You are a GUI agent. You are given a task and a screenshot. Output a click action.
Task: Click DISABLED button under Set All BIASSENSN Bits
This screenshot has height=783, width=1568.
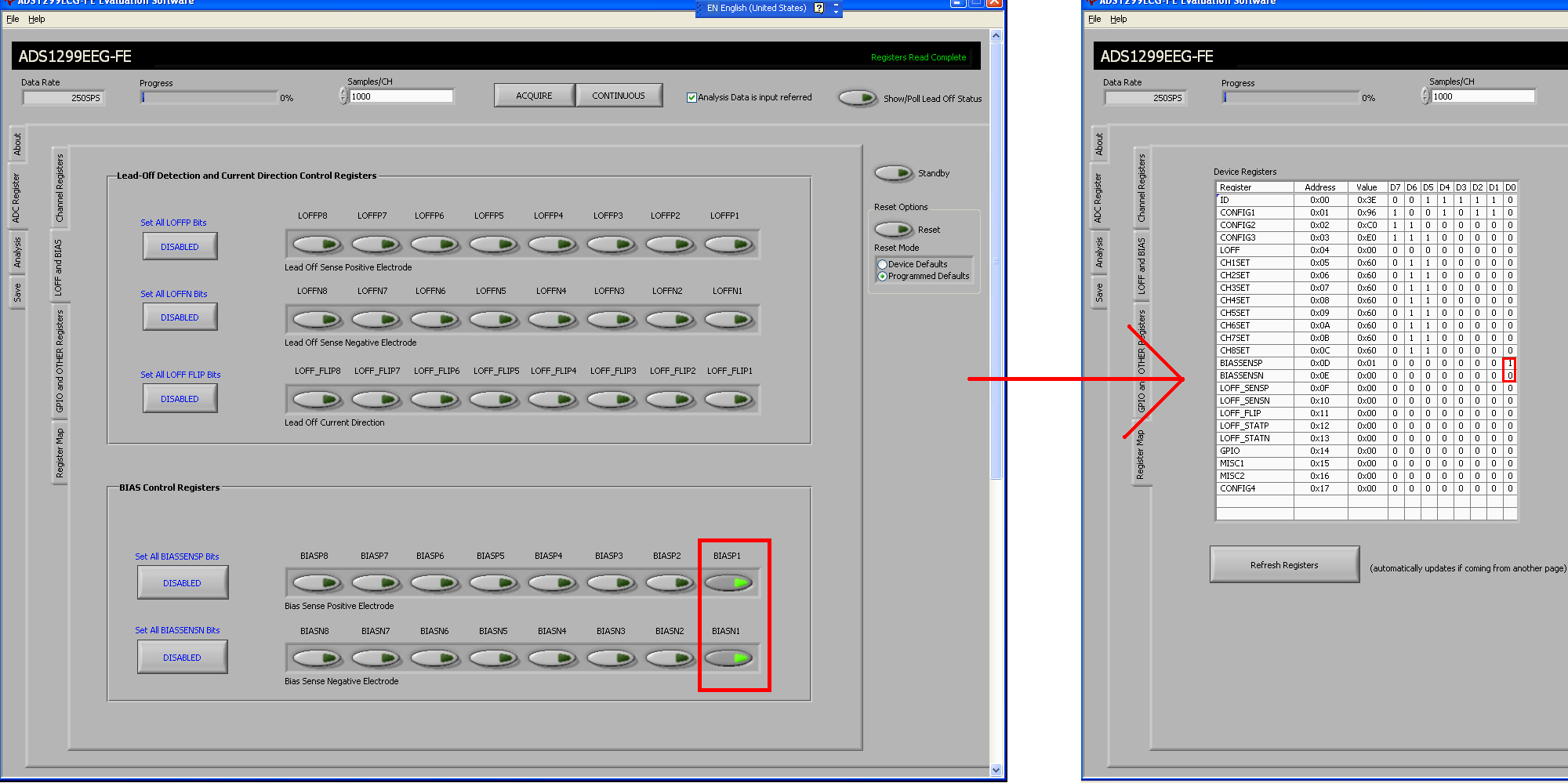point(183,658)
